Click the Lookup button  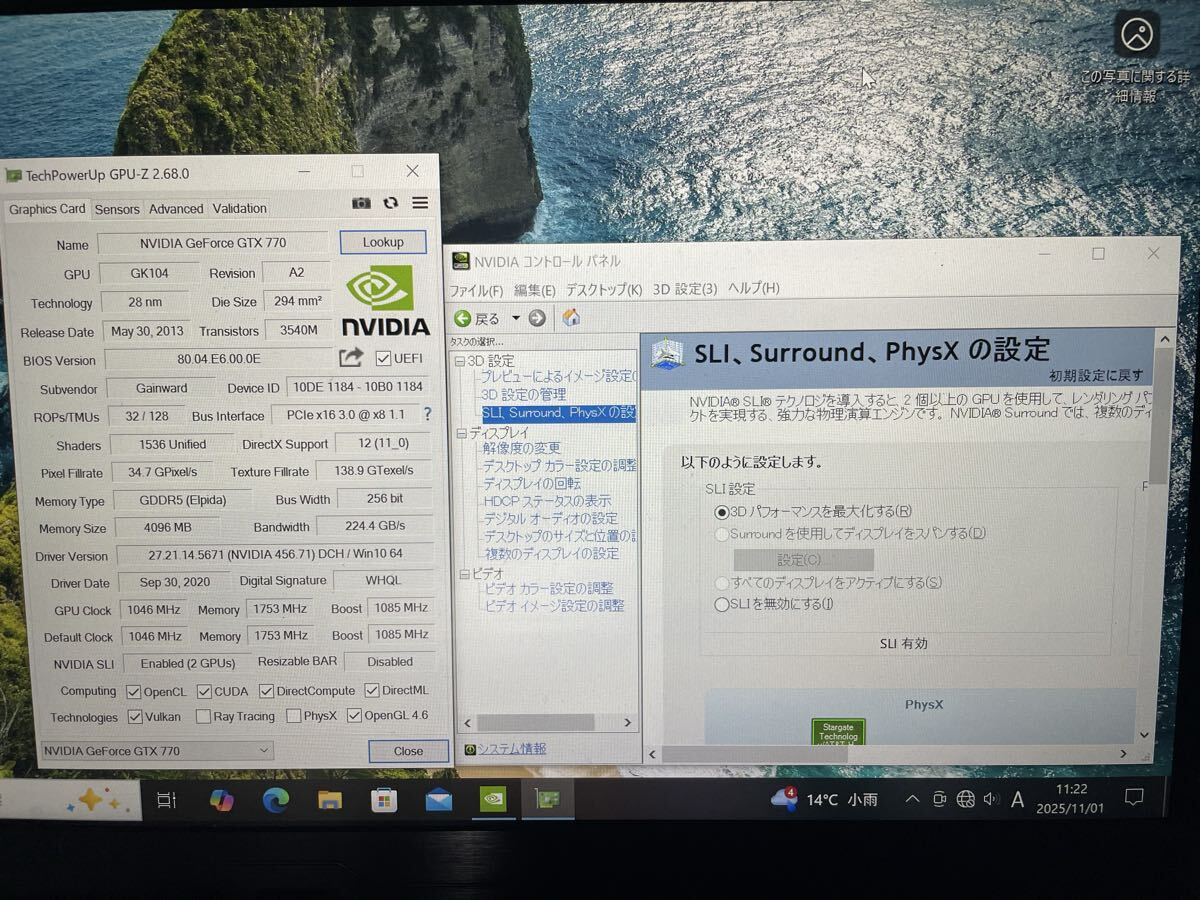click(383, 242)
